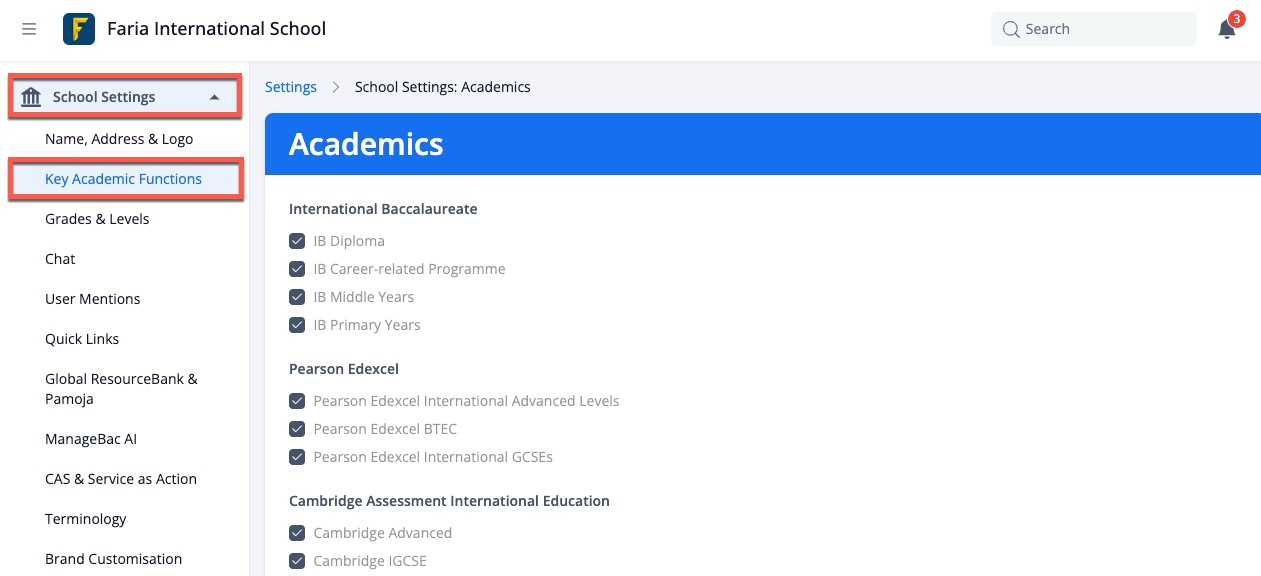
Task: Uncheck Cambridge Advanced
Action: (x=297, y=533)
